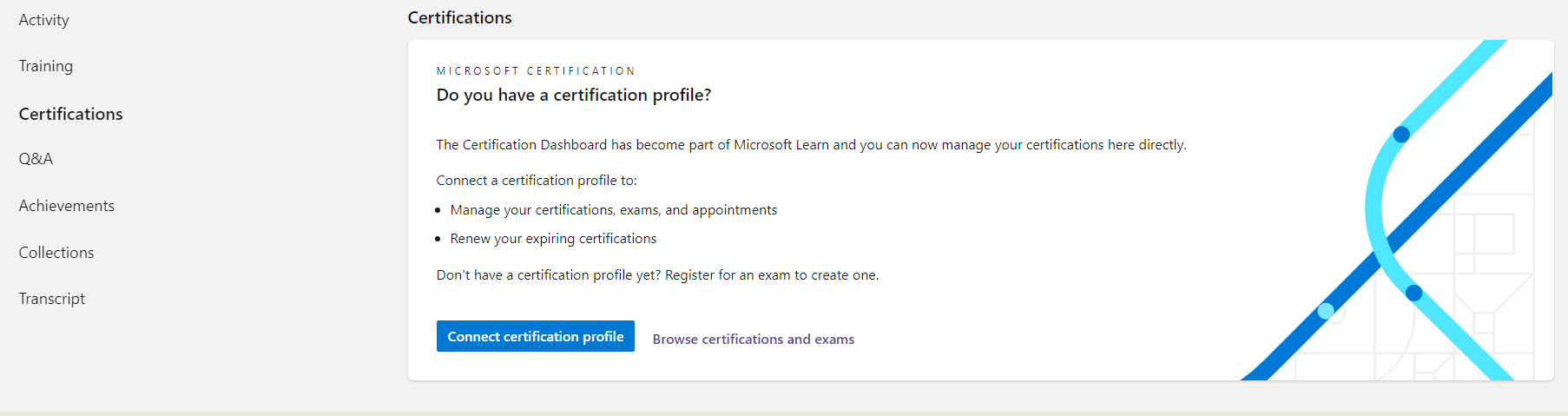Click the "Do you have a certification profile?" heading

[574, 95]
